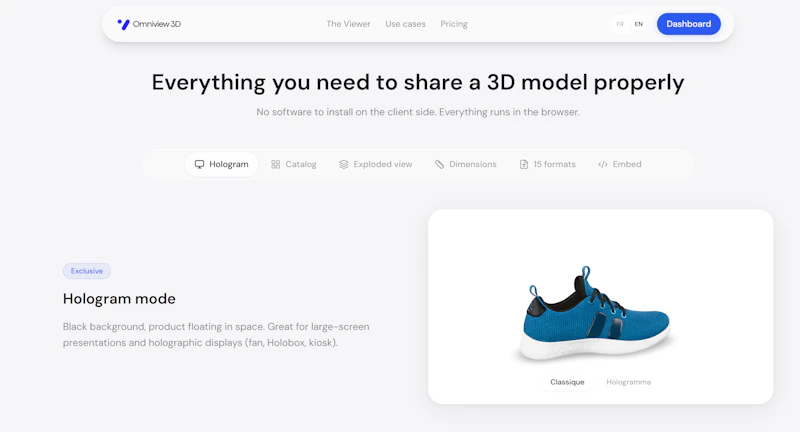Click the 'No software to install' subtitle
The width and height of the screenshot is (800, 432).
coord(418,112)
